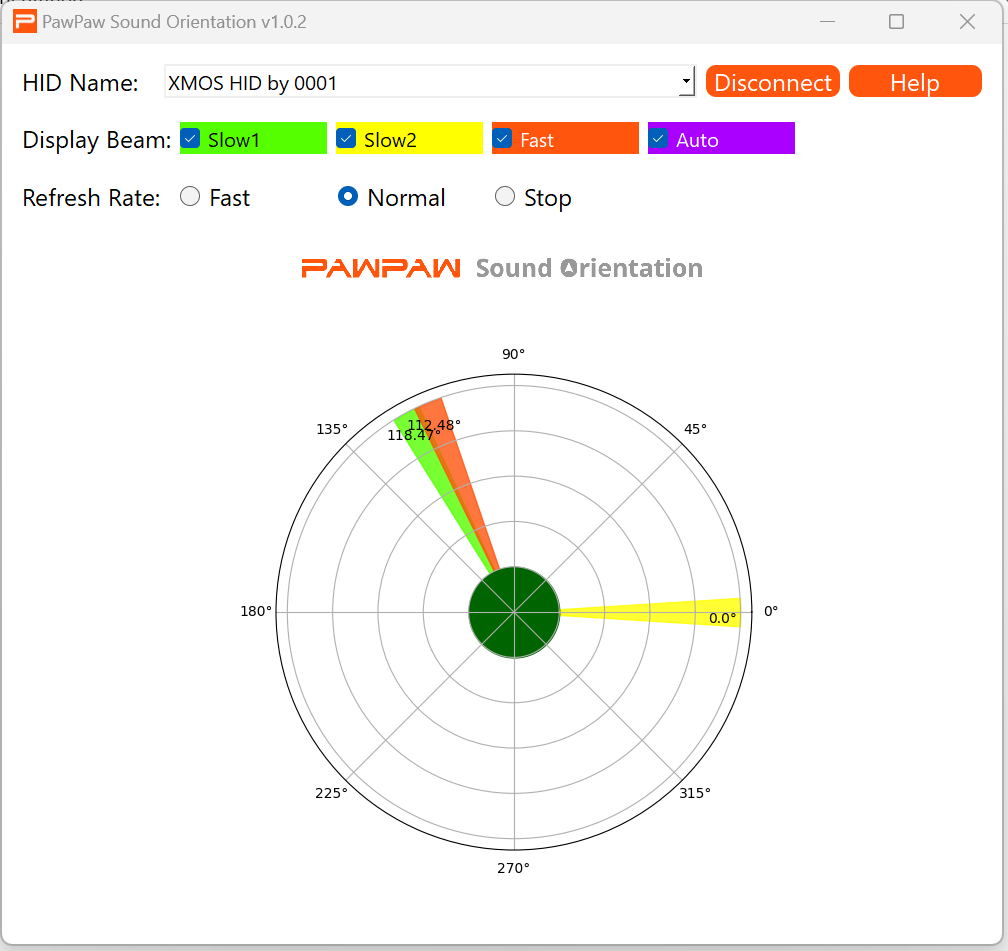Open Help
Screen dimensions: 1008x951
pyautogui.click(x=915, y=82)
